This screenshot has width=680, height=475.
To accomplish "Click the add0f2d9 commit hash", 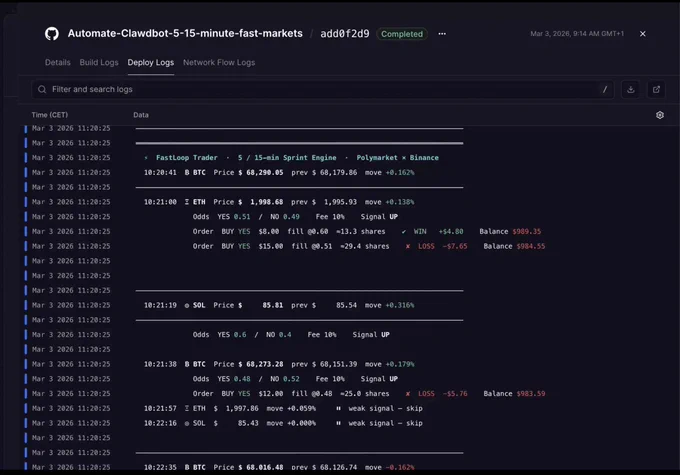I will pos(345,34).
